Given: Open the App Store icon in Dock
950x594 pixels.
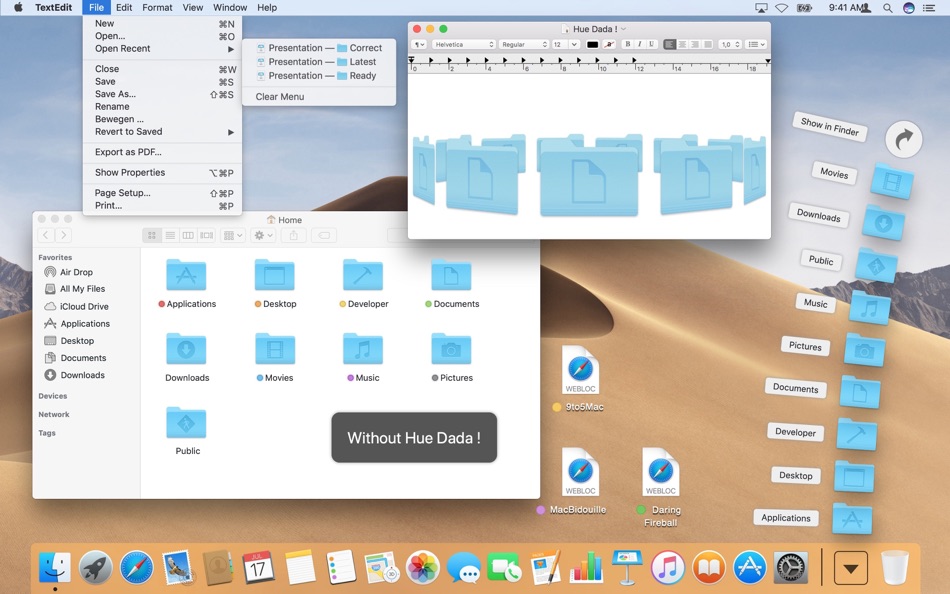Looking at the screenshot, I should pyautogui.click(x=749, y=567).
